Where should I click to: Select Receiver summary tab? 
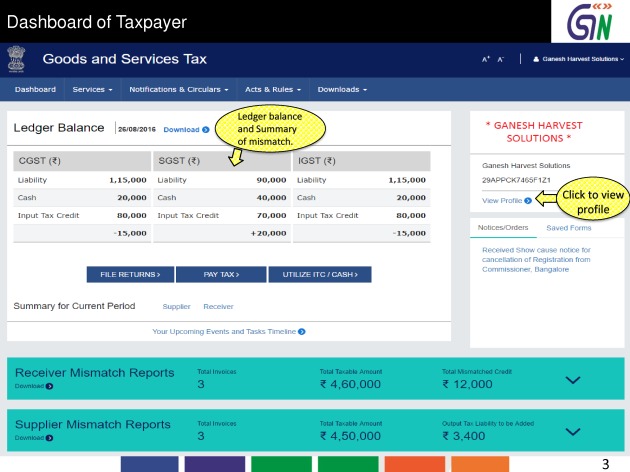(x=218, y=306)
